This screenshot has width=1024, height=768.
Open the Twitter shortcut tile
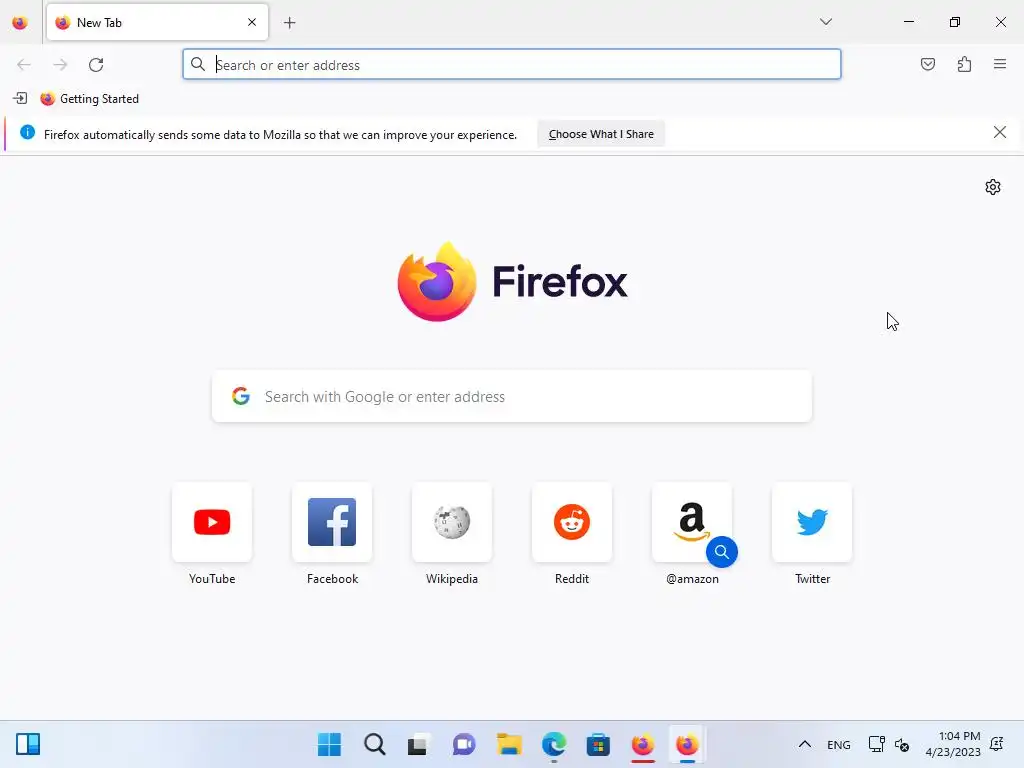tap(812, 522)
